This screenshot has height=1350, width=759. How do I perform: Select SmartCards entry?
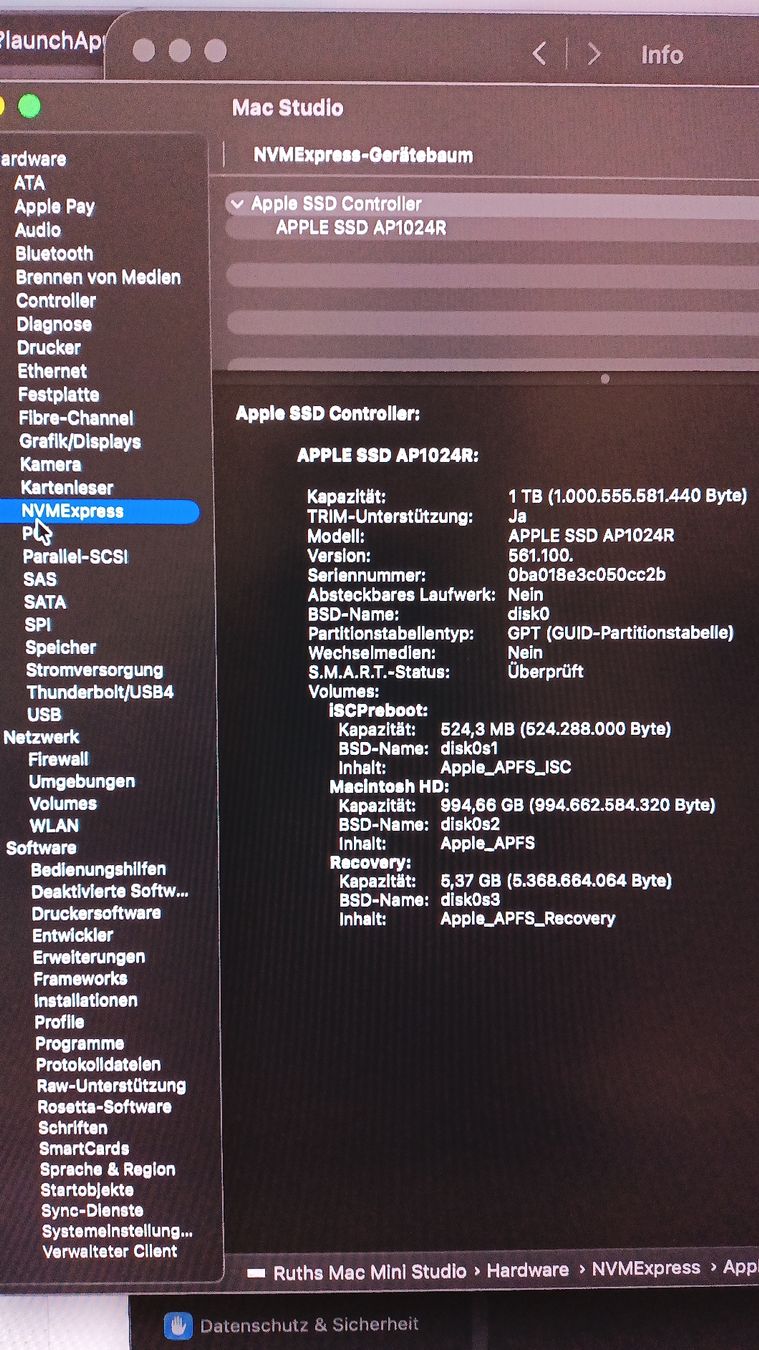point(84,1149)
